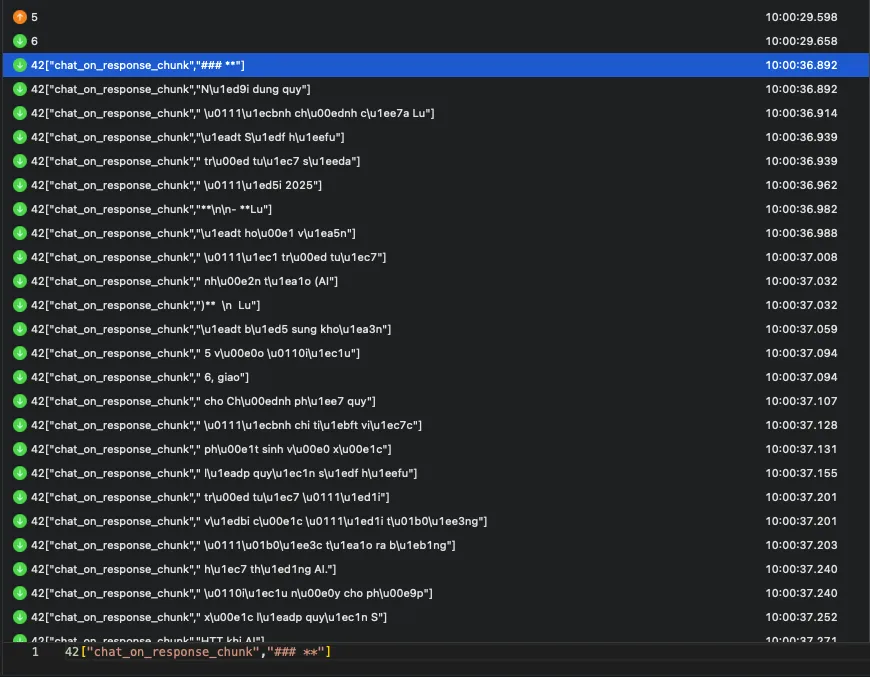Click the download arrow on the "6, giao" chunk
Image resolution: width=870 pixels, height=677 pixels.
click(x=20, y=377)
